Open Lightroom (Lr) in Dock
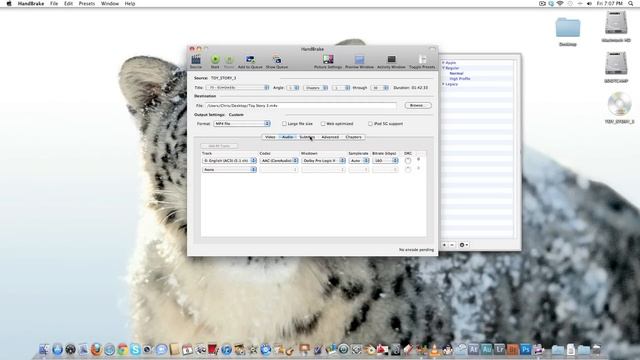The image size is (640, 360). [x=500, y=350]
